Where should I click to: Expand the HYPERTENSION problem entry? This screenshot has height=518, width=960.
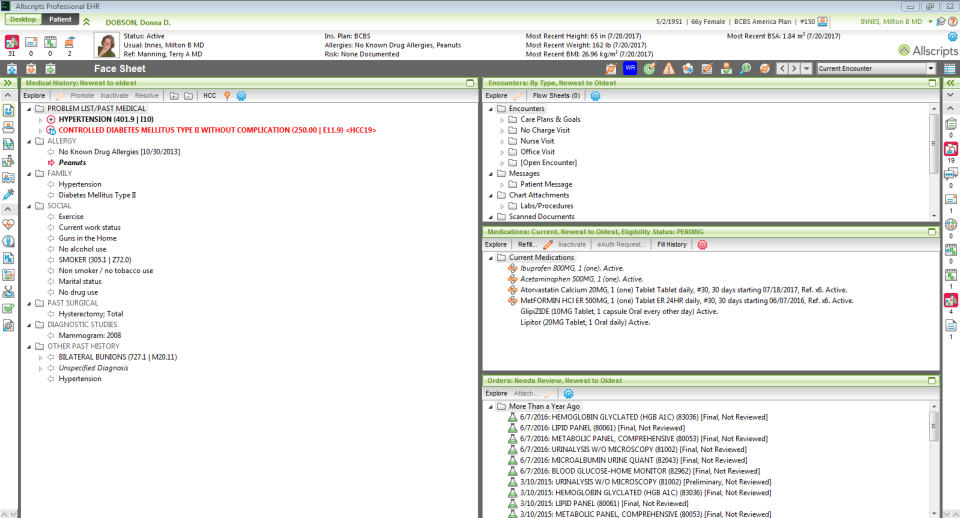pyautogui.click(x=40, y=119)
